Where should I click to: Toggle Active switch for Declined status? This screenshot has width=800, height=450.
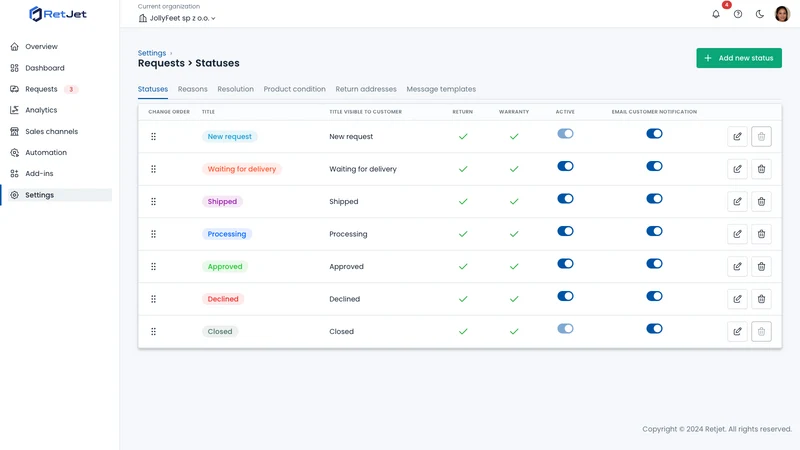565,296
